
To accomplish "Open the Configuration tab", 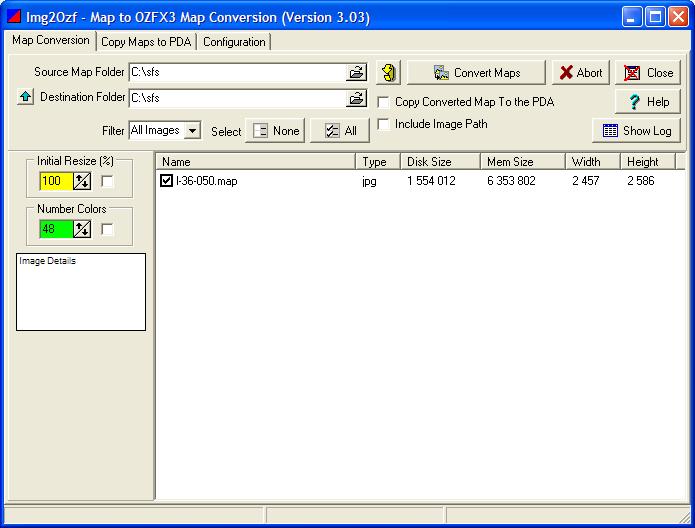I will click(234, 42).
